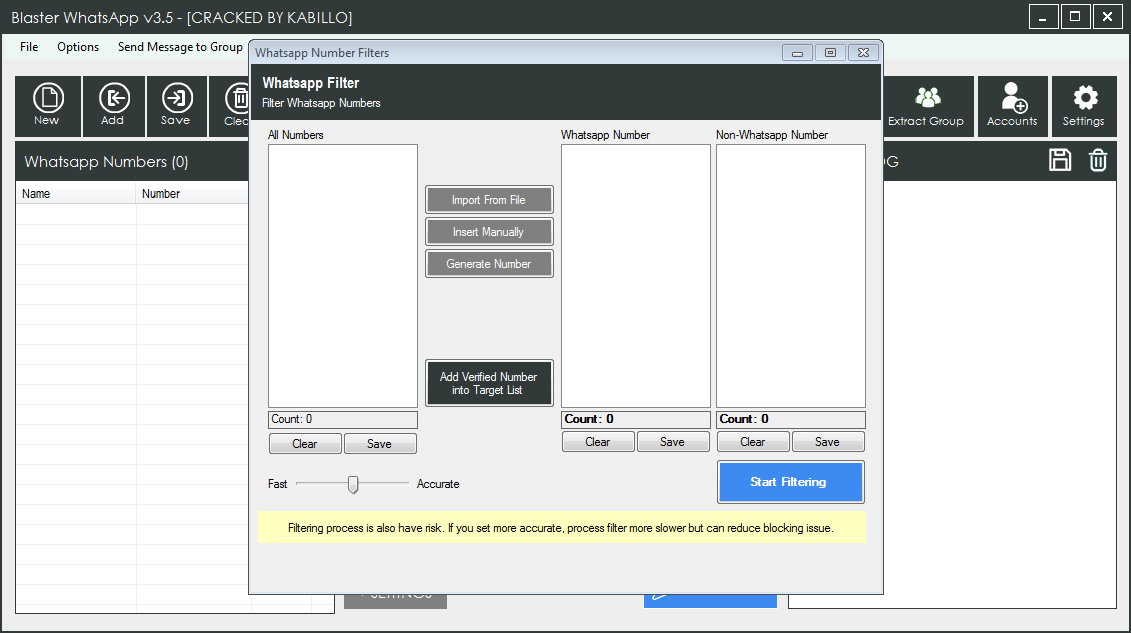Viewport: 1131px width, 633px height.
Task: Open the Options menu
Action: click(x=78, y=47)
